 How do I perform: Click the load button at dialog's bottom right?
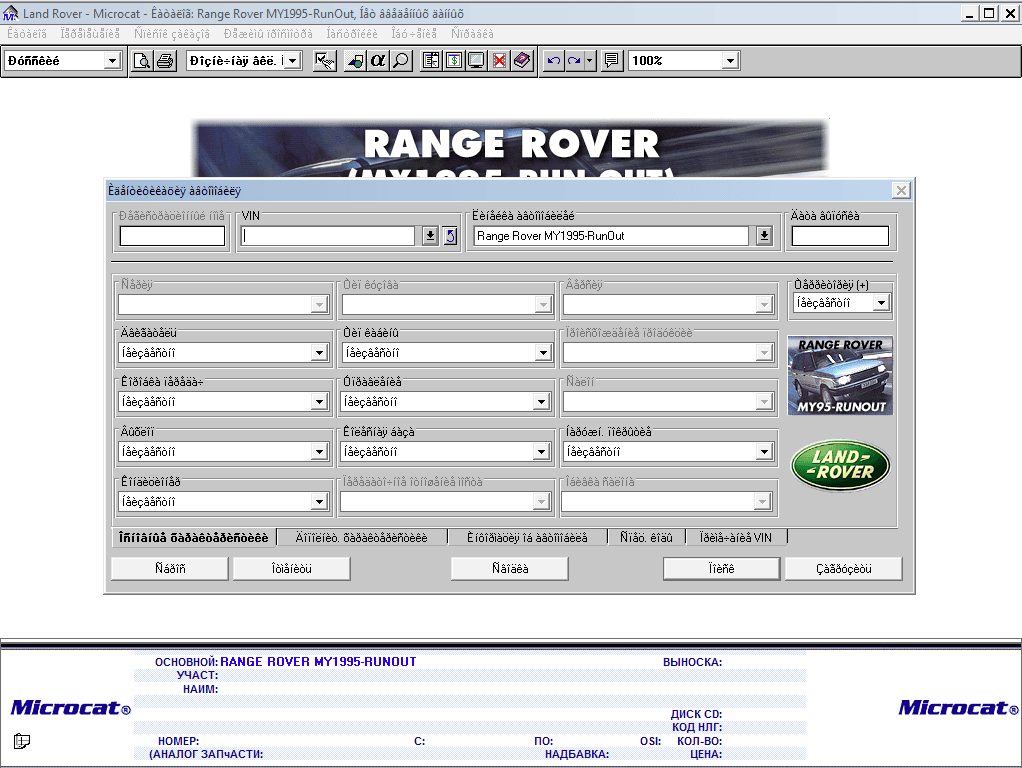click(843, 569)
